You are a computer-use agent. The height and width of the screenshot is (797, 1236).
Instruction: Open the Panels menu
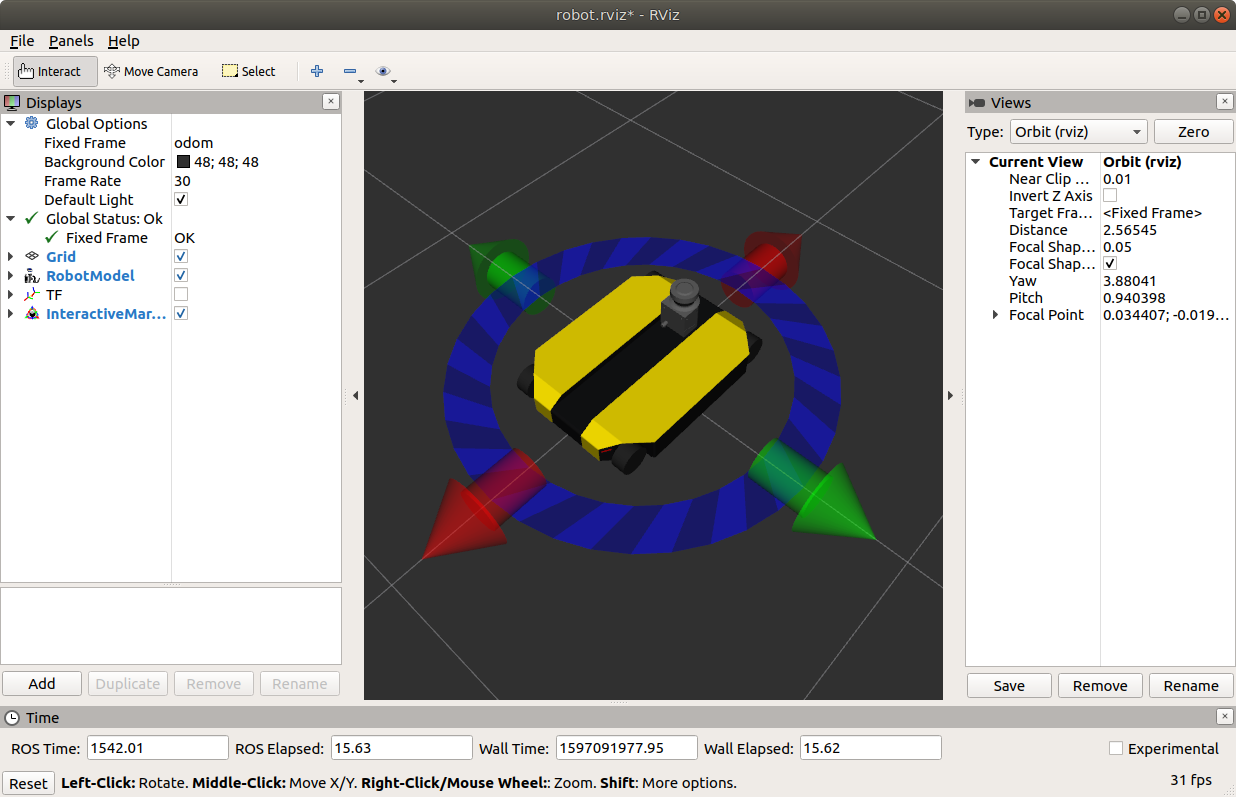[x=71, y=41]
